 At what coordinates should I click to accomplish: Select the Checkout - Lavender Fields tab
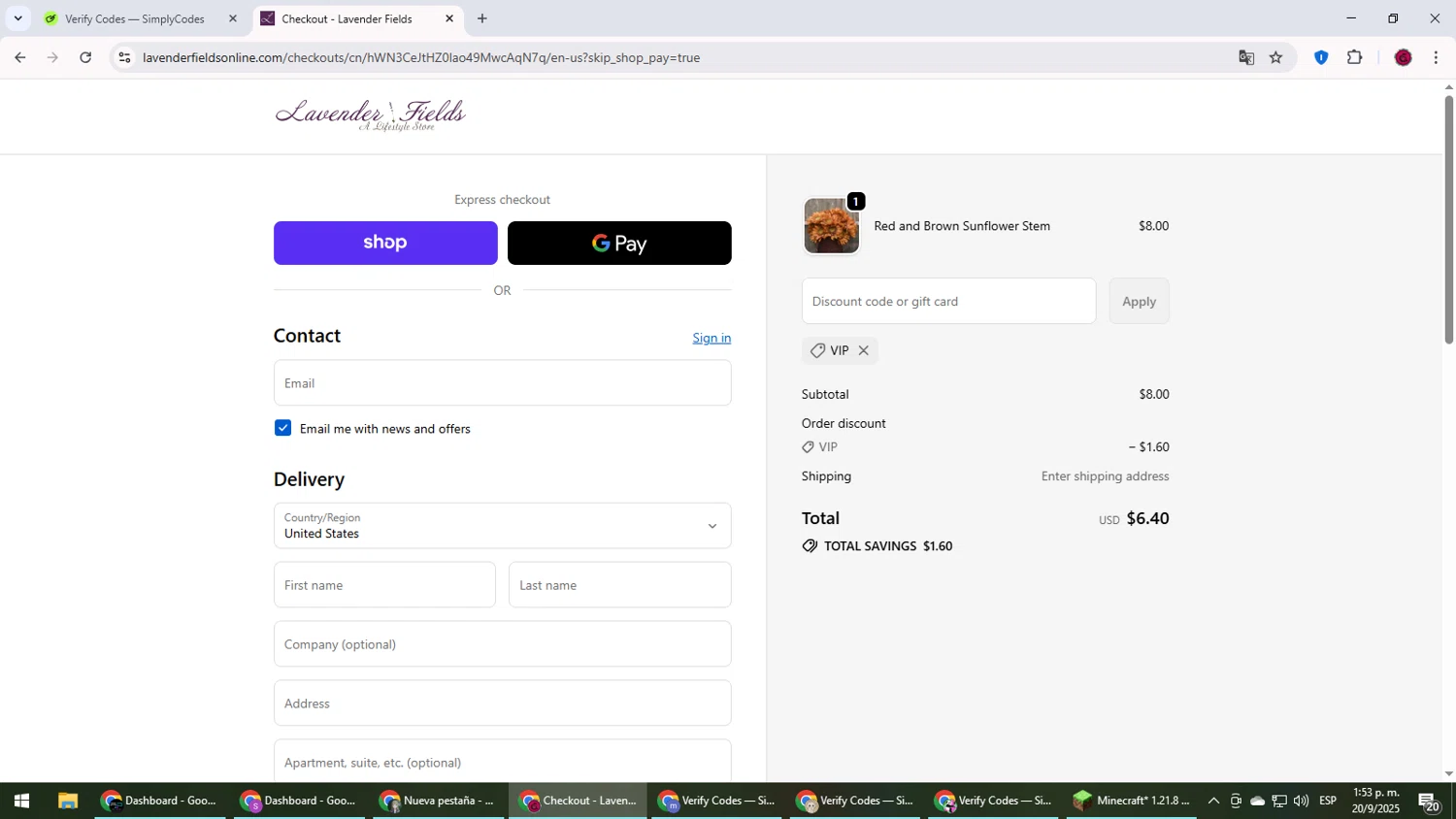(x=347, y=18)
